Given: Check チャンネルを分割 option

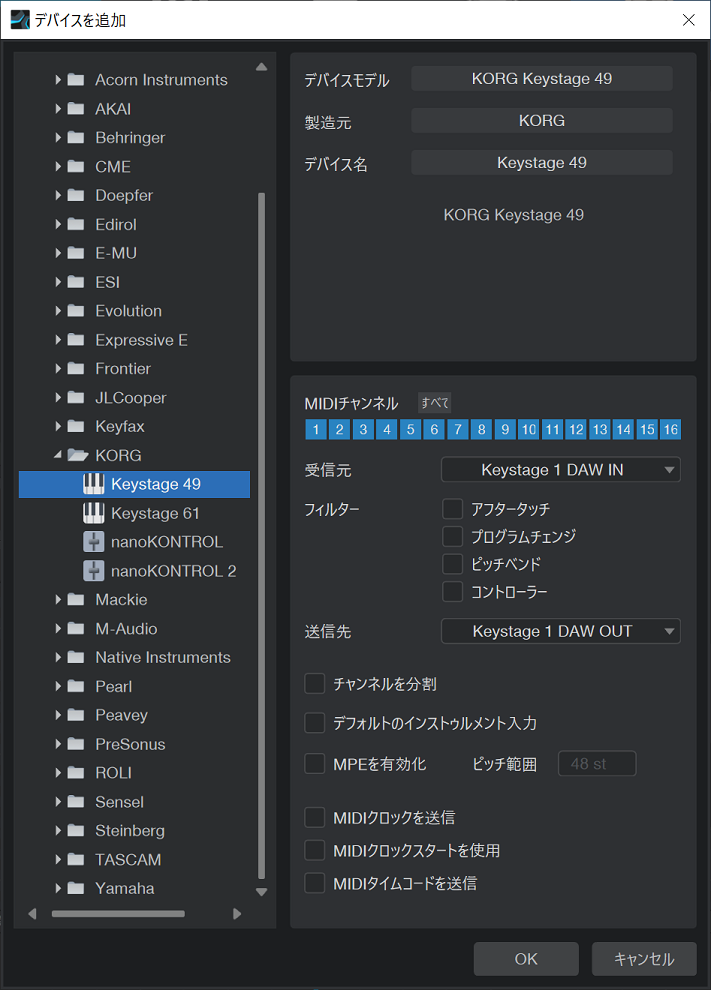Looking at the screenshot, I should pos(314,684).
